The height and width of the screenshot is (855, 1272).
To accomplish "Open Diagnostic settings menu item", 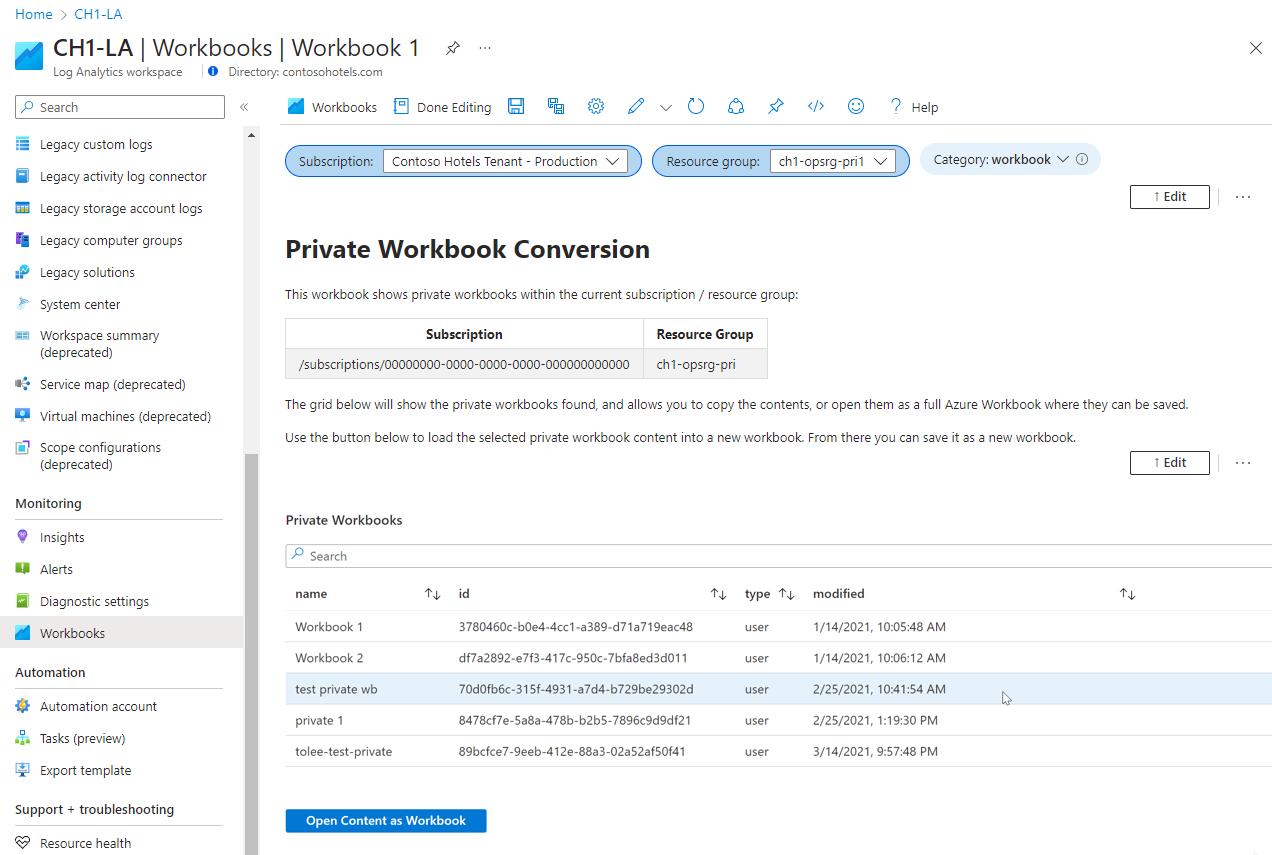I will click(94, 601).
